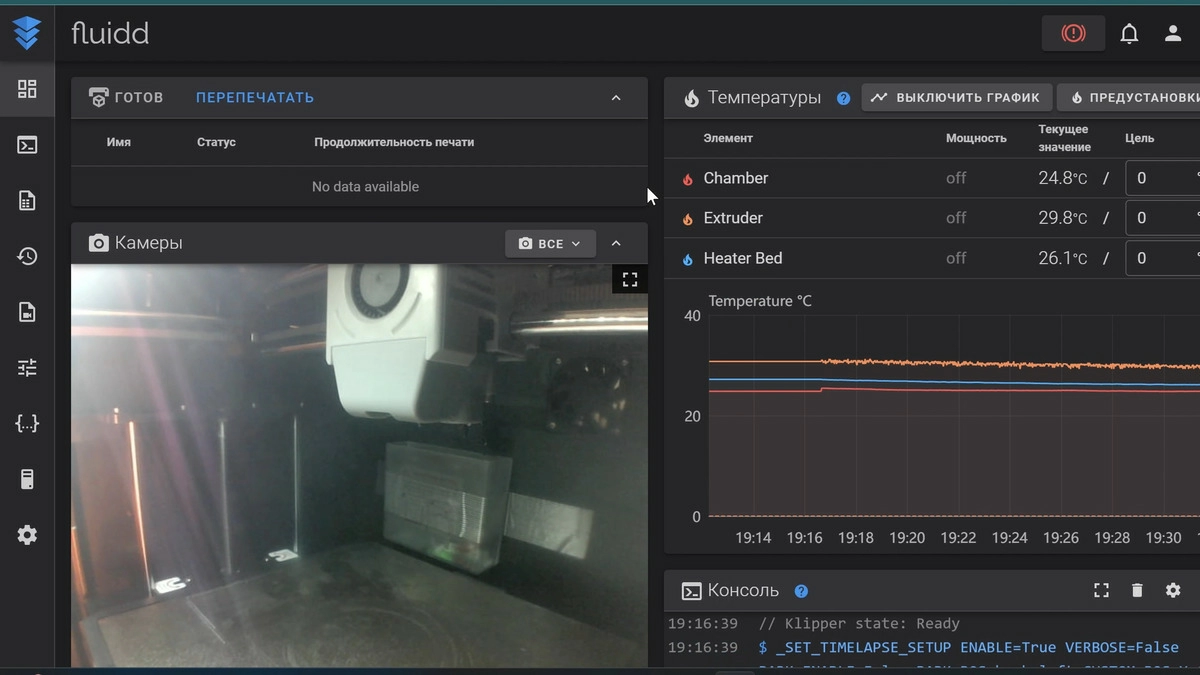
Task: Open the Configuration files page
Action: pyautogui.click(x=27, y=423)
